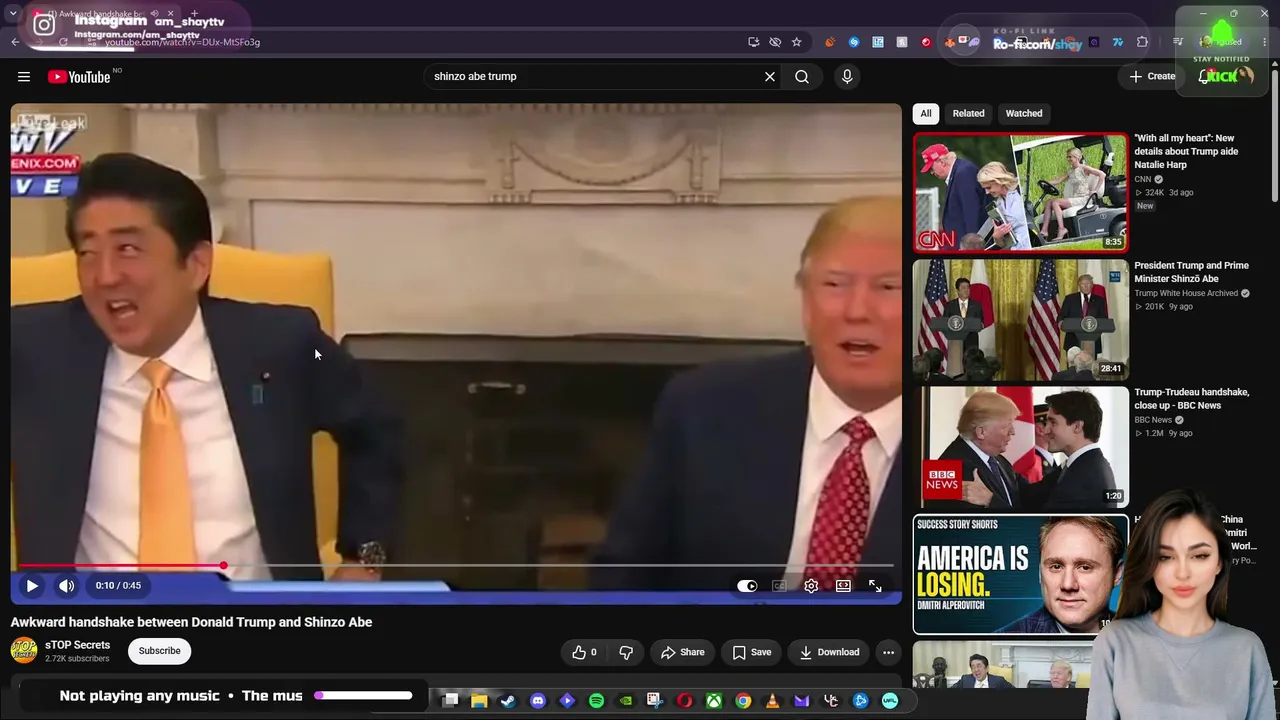The image size is (1280, 720).
Task: Seek on the video progress bar
Action: point(456,566)
